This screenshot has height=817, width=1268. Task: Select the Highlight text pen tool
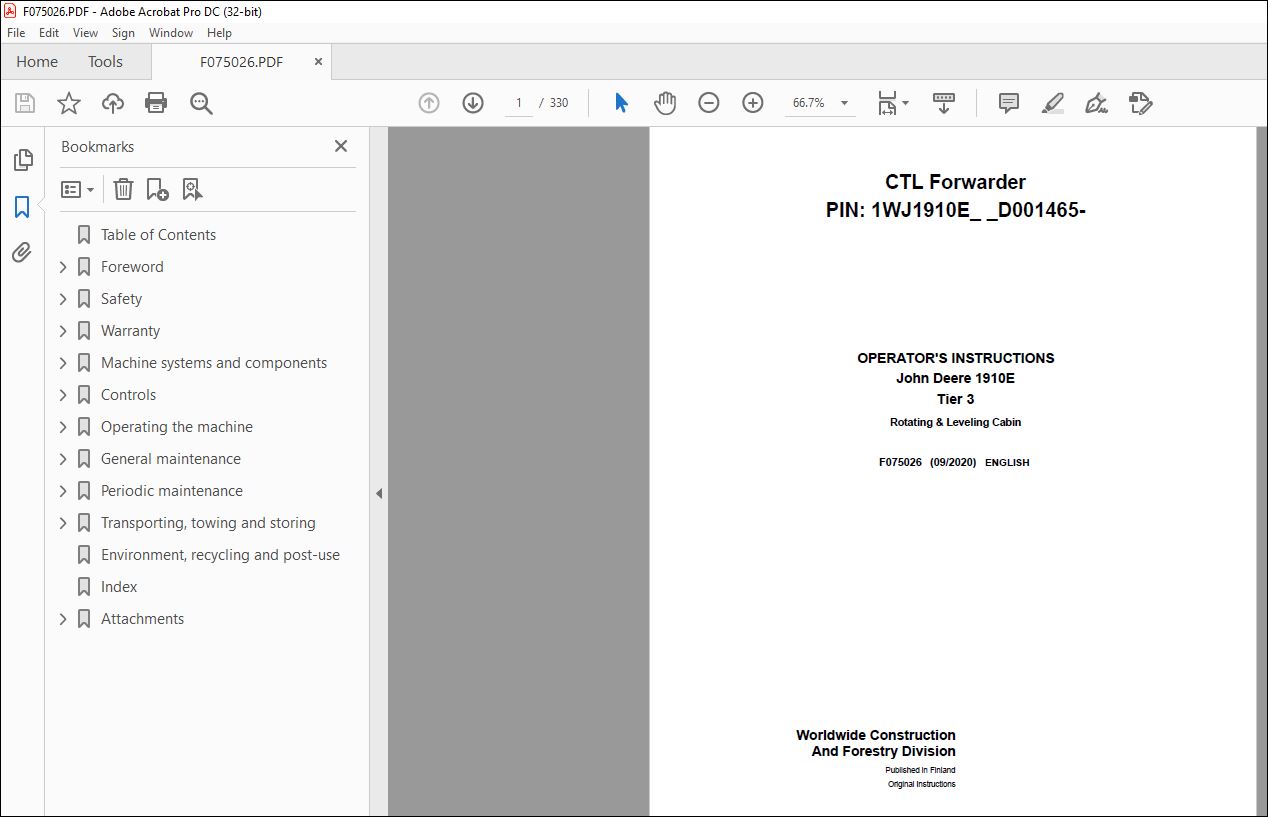(1052, 103)
